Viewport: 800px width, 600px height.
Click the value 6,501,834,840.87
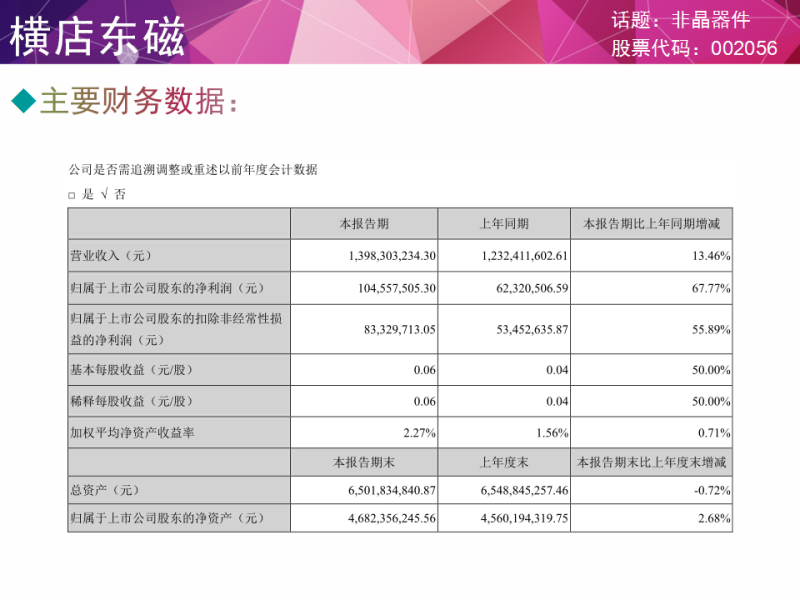pos(392,490)
